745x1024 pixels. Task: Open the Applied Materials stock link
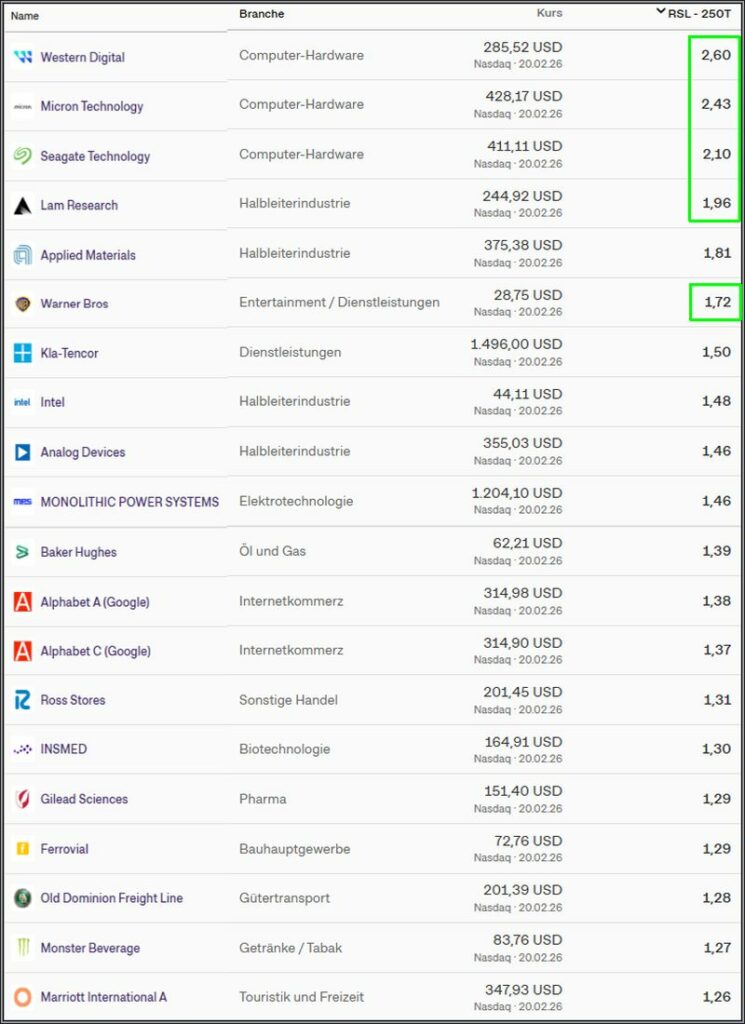click(x=88, y=255)
